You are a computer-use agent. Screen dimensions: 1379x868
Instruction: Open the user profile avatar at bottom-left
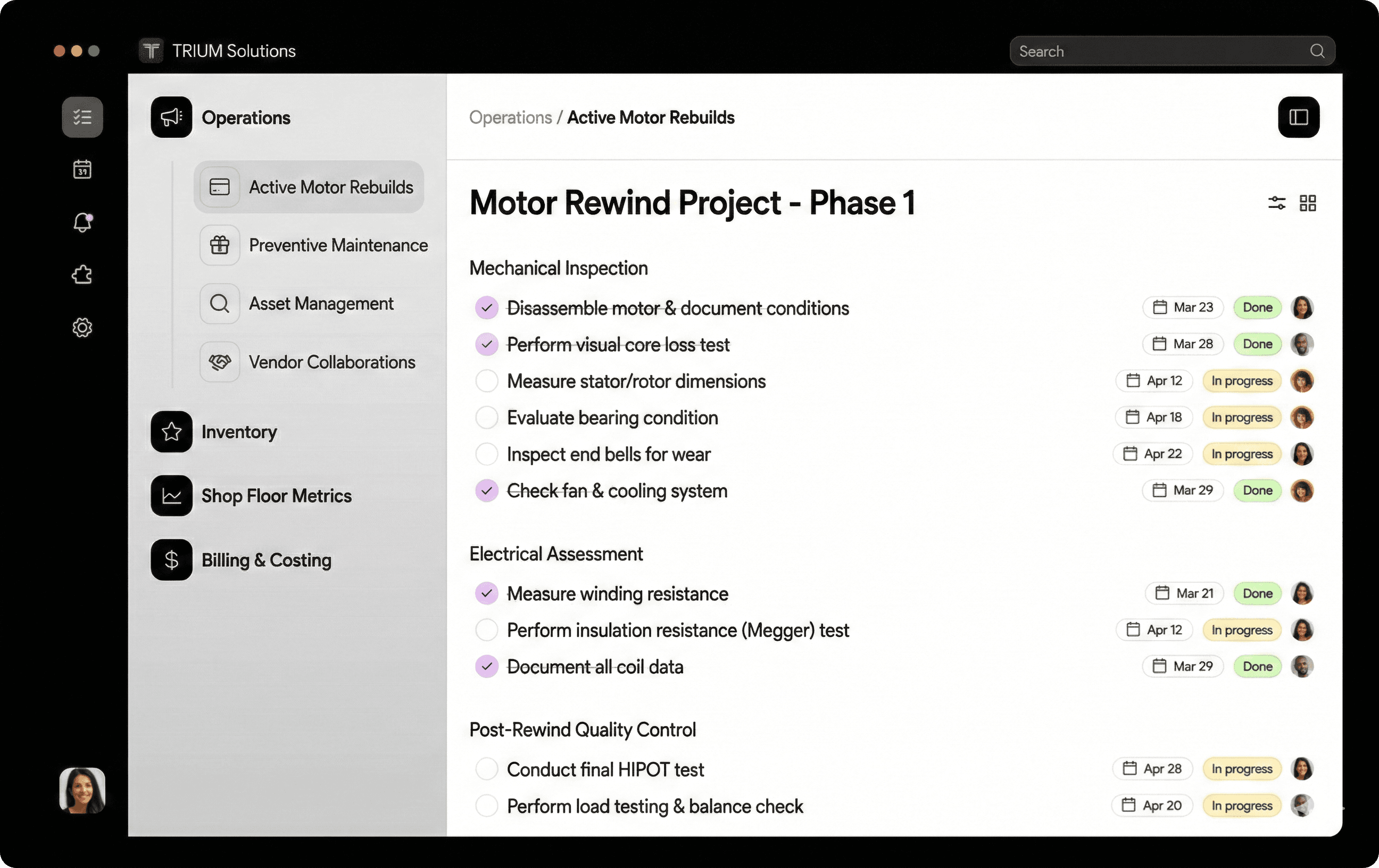click(x=82, y=790)
